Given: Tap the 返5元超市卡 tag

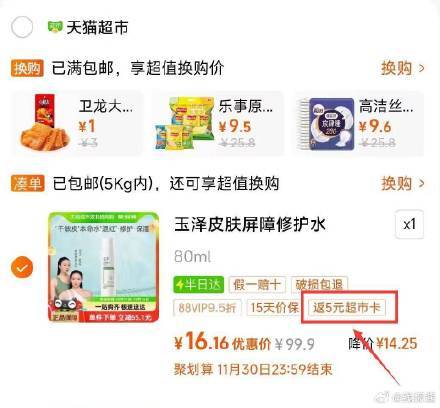Looking at the screenshot, I should click(x=347, y=307).
